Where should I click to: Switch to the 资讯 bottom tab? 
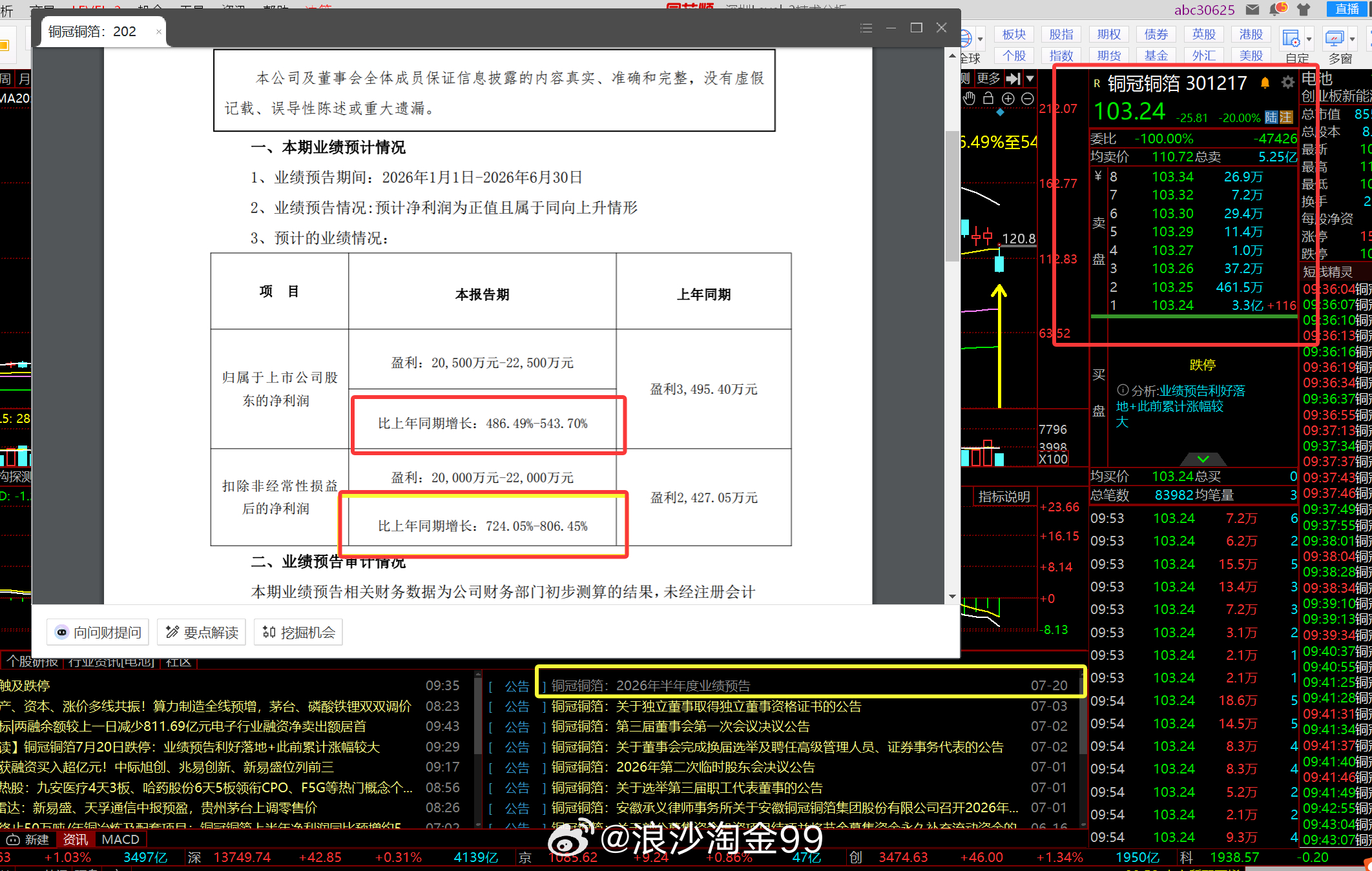[76, 839]
